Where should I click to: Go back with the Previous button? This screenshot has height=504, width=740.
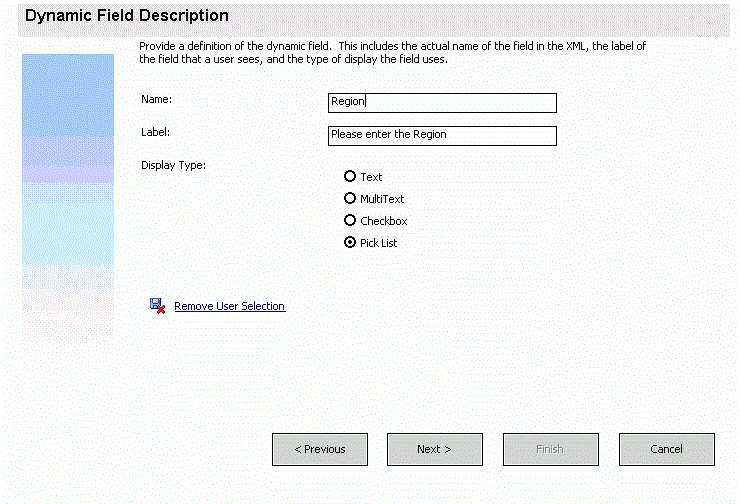click(x=320, y=449)
